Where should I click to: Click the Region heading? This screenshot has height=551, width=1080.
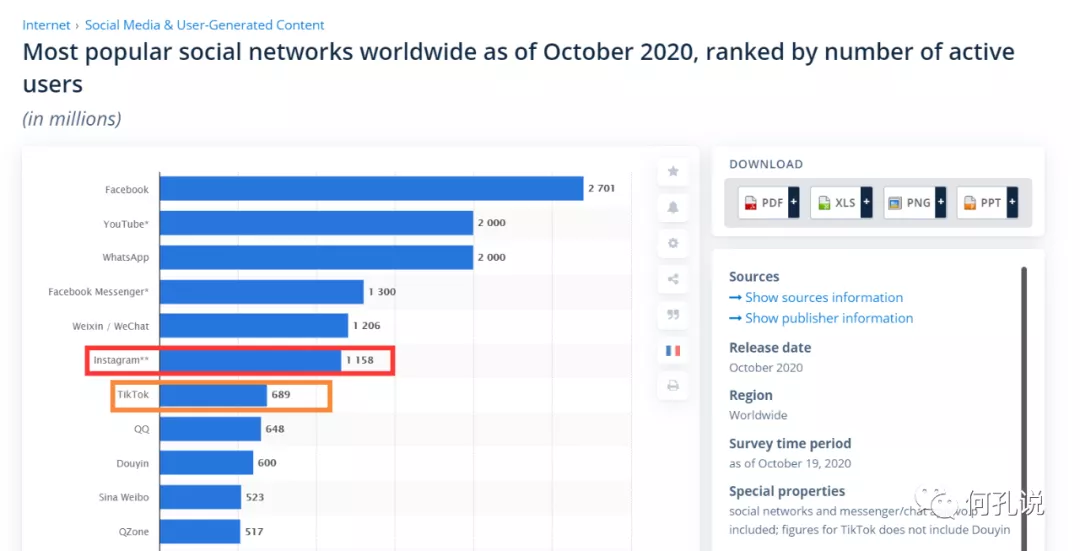click(751, 395)
